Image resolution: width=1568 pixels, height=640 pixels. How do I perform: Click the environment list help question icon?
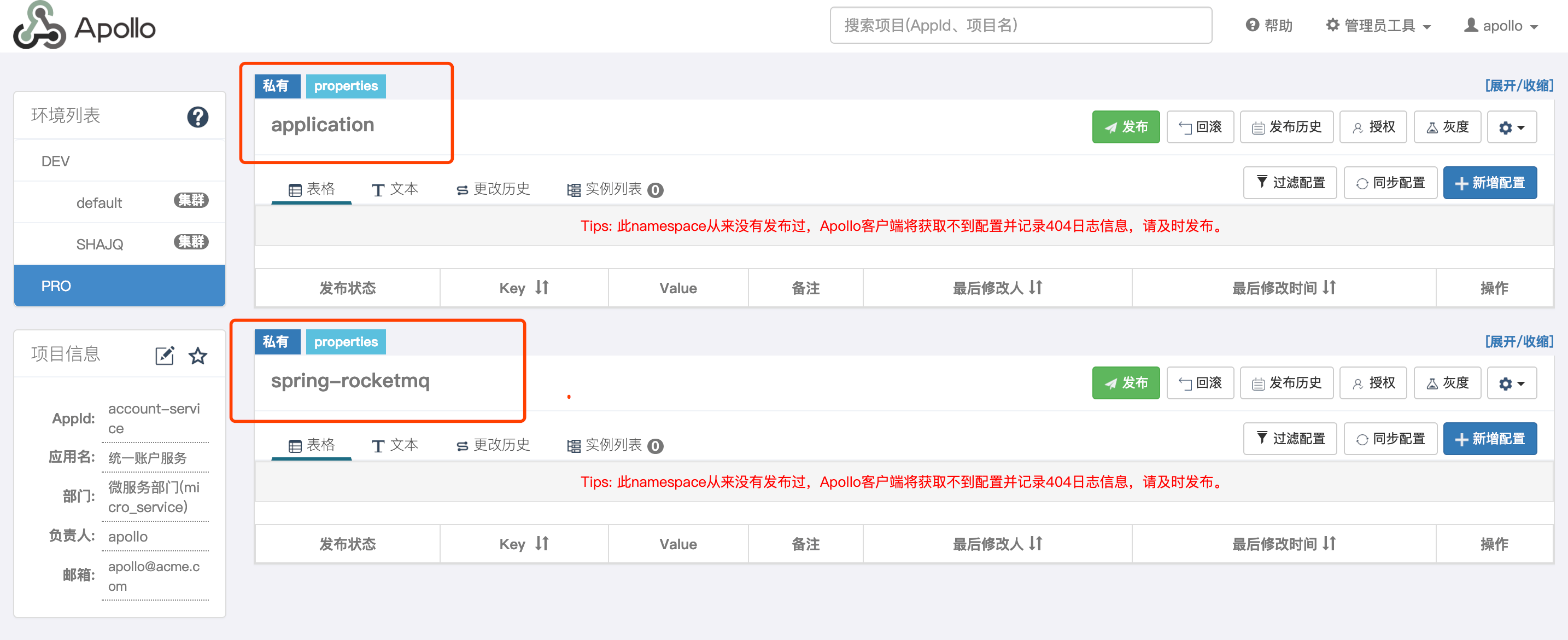point(197,117)
